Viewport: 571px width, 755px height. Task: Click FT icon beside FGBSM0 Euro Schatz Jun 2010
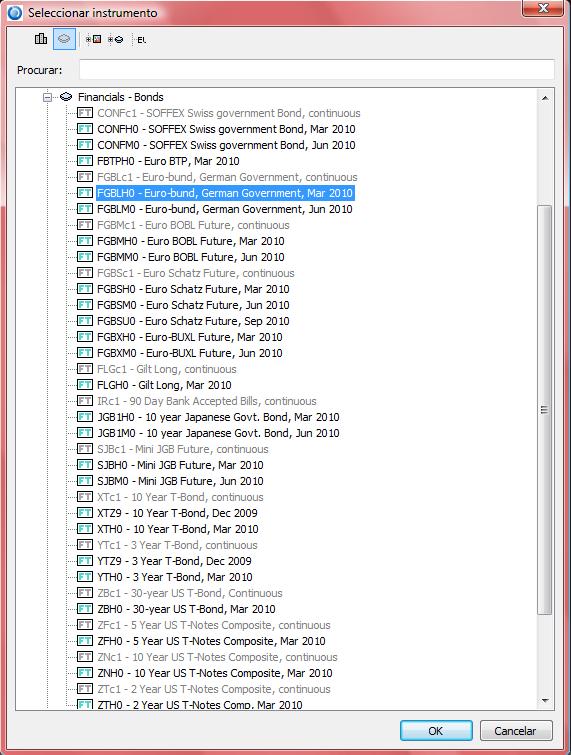[85, 305]
